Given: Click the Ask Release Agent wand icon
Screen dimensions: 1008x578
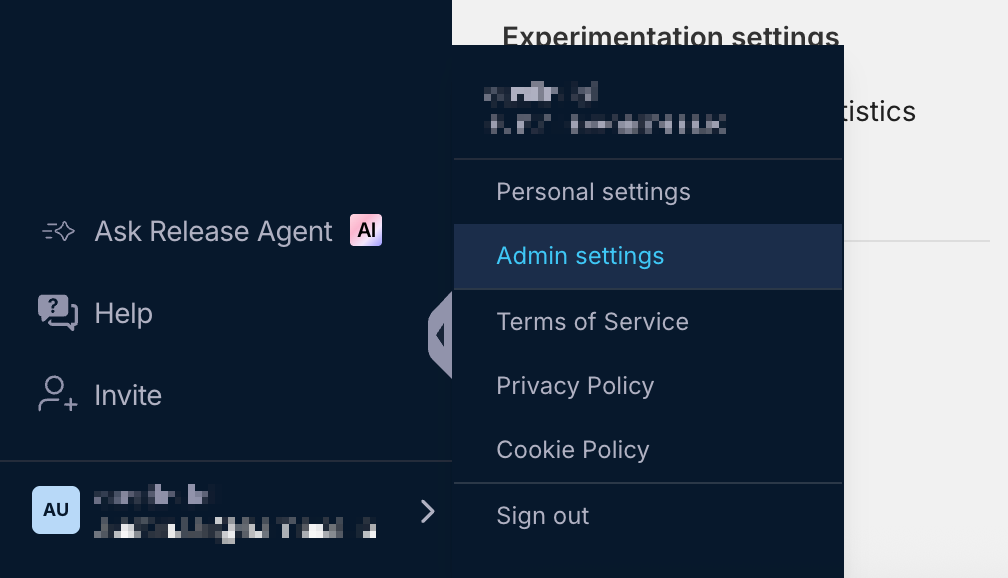Looking at the screenshot, I should tap(57, 231).
